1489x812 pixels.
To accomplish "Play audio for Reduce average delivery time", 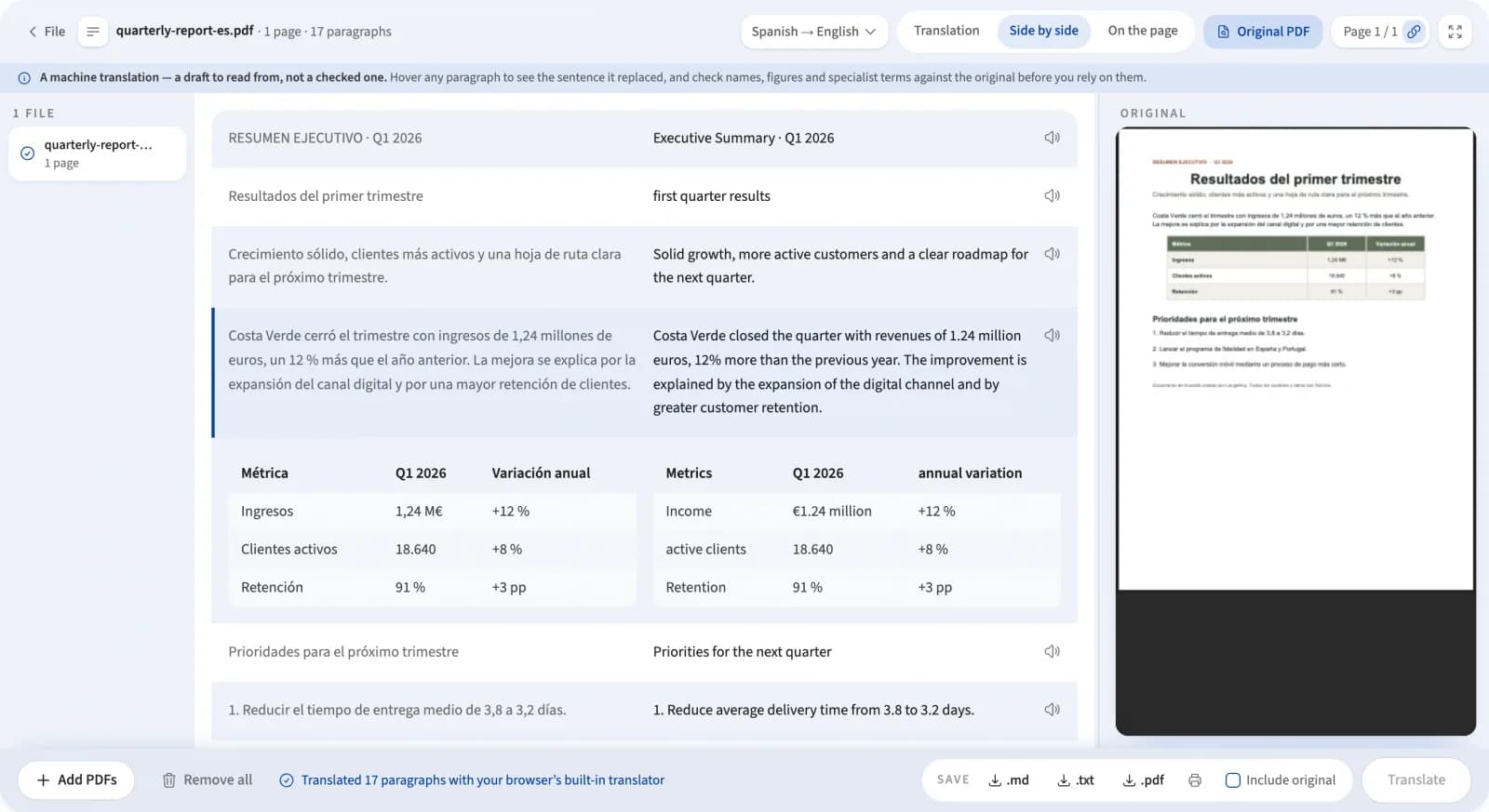I will (1052, 710).
